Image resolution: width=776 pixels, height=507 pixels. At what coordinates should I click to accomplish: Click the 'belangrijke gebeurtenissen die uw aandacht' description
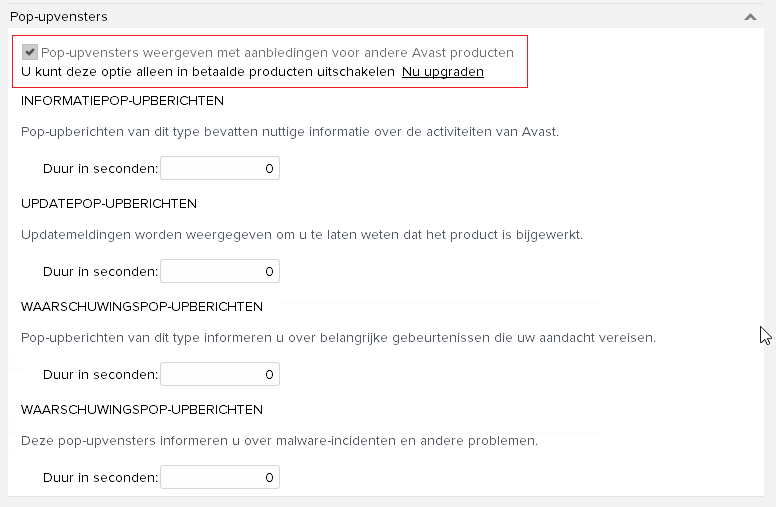tap(338, 338)
